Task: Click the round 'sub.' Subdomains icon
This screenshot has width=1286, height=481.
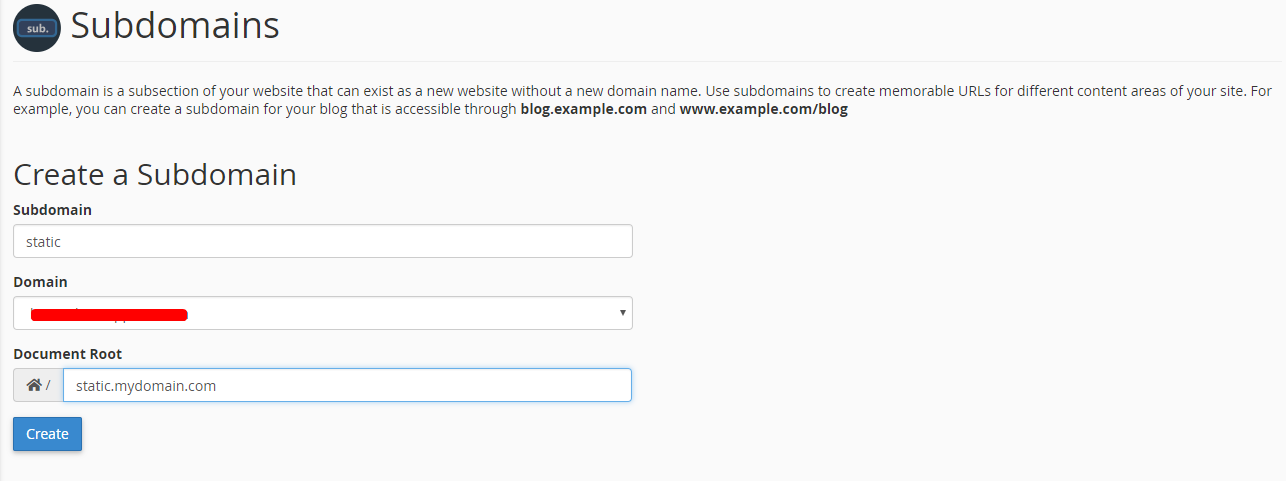Action: [x=37, y=27]
